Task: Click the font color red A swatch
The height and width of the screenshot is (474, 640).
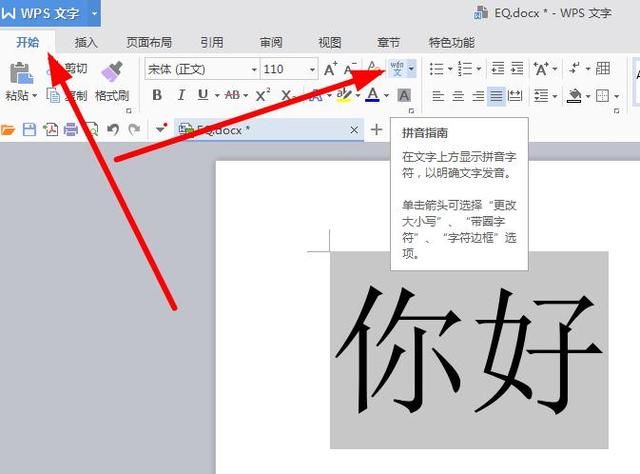Action: pos(372,96)
